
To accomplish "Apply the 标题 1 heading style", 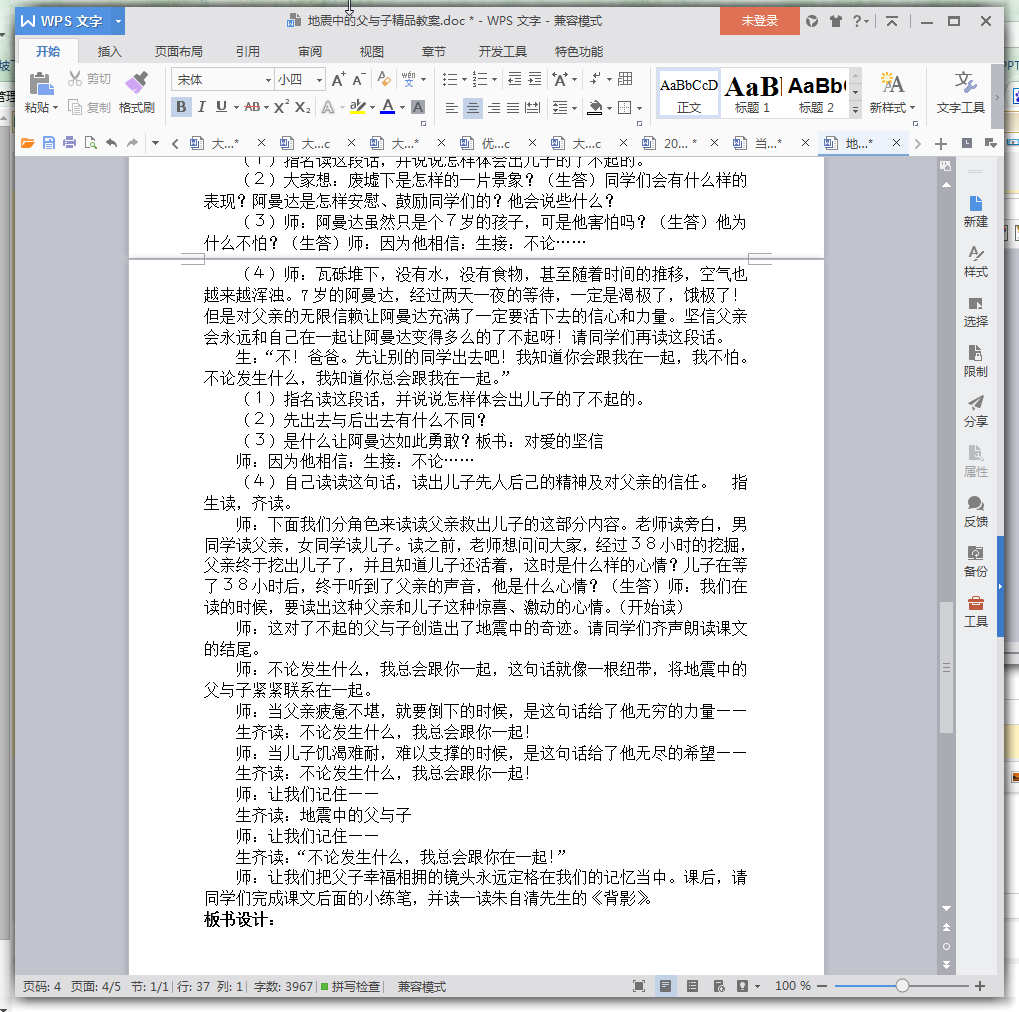I will tap(753, 94).
